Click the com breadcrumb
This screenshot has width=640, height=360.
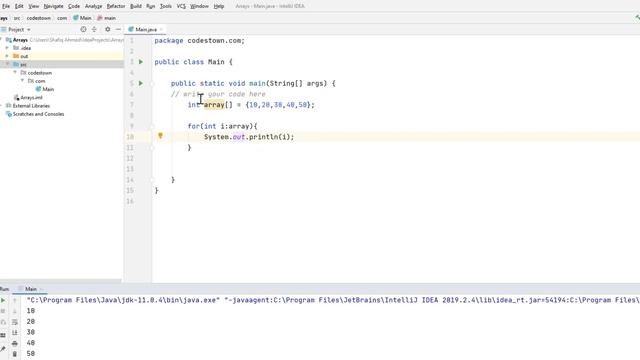pyautogui.click(x=62, y=18)
